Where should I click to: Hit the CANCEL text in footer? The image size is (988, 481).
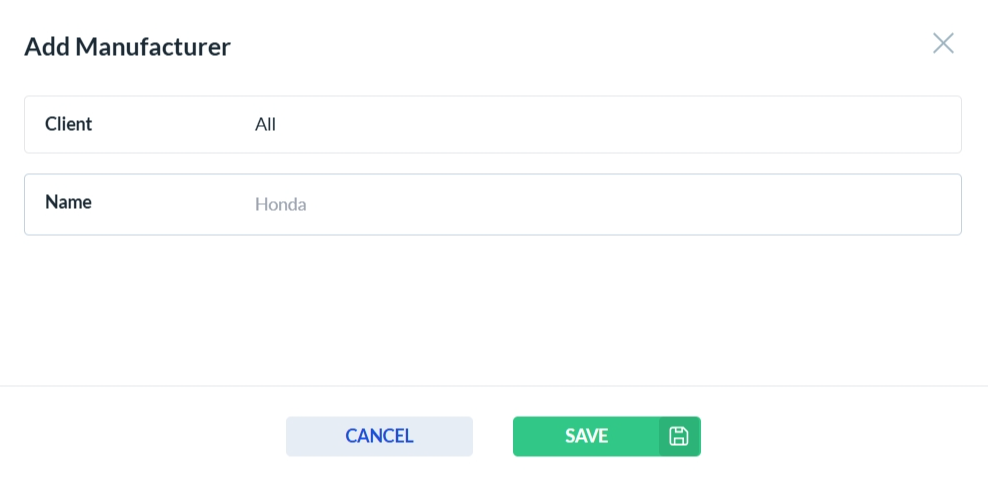click(x=379, y=436)
